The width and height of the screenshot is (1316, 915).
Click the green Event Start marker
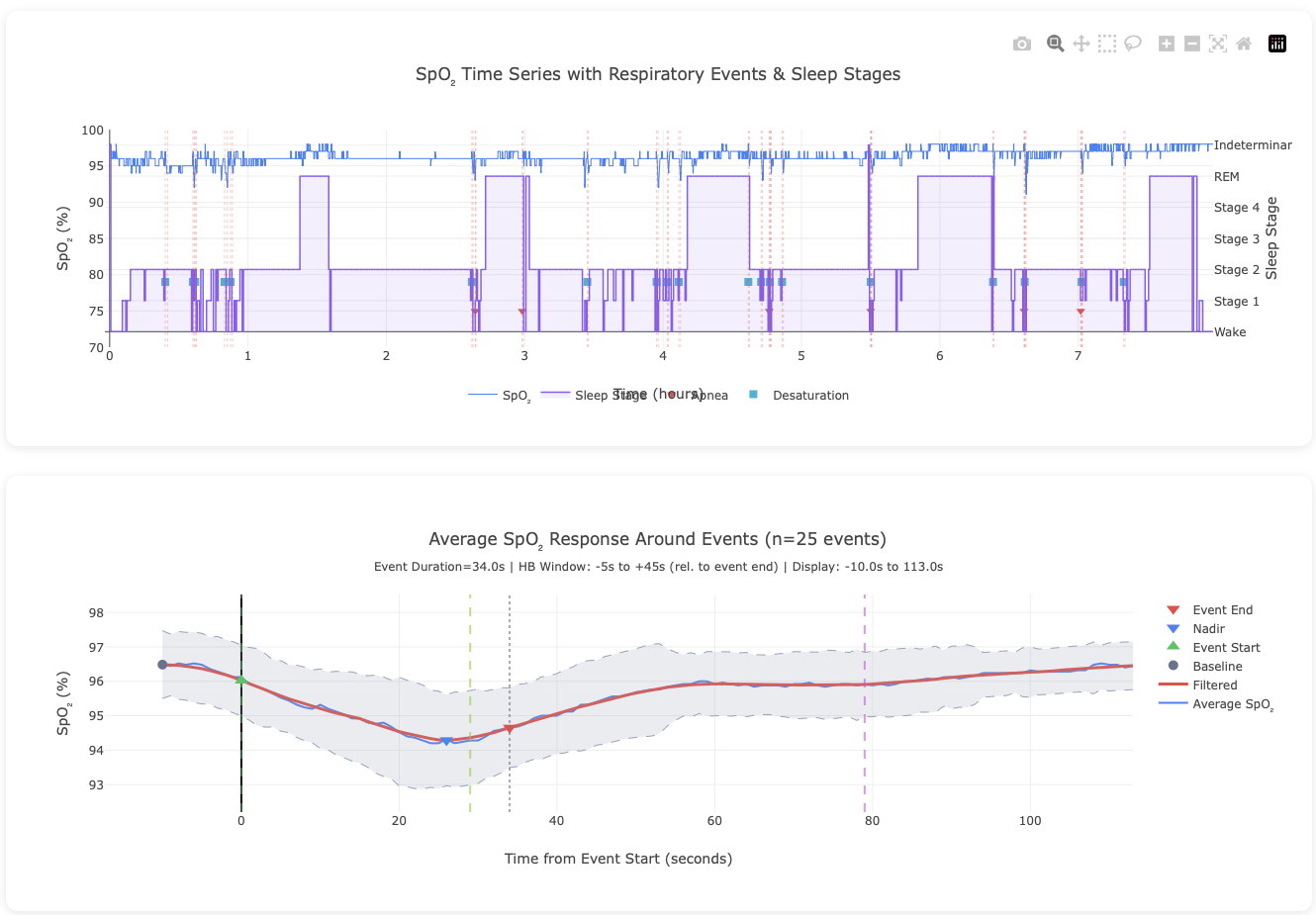(x=241, y=680)
